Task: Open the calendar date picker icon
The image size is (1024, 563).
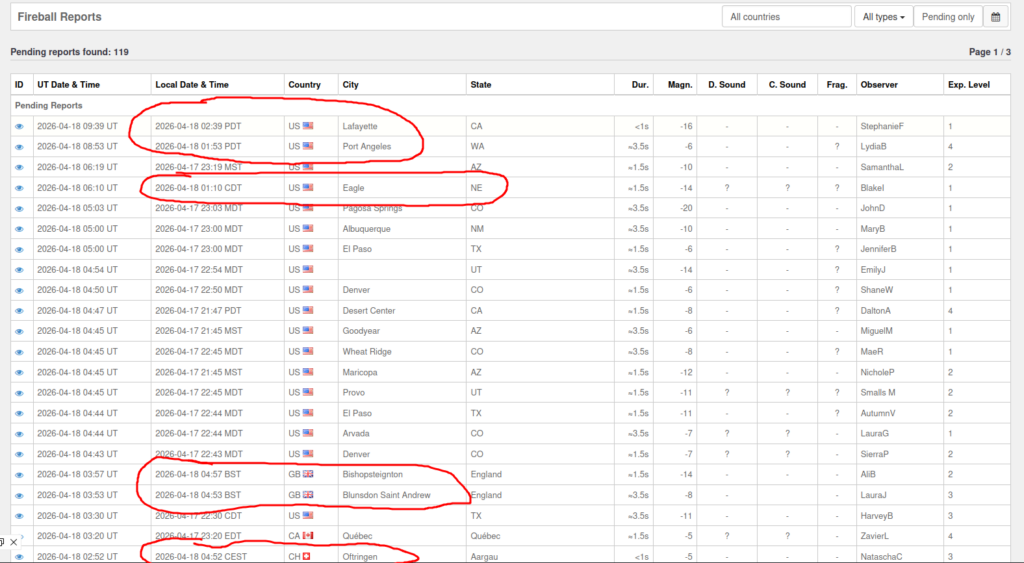Action: point(995,17)
